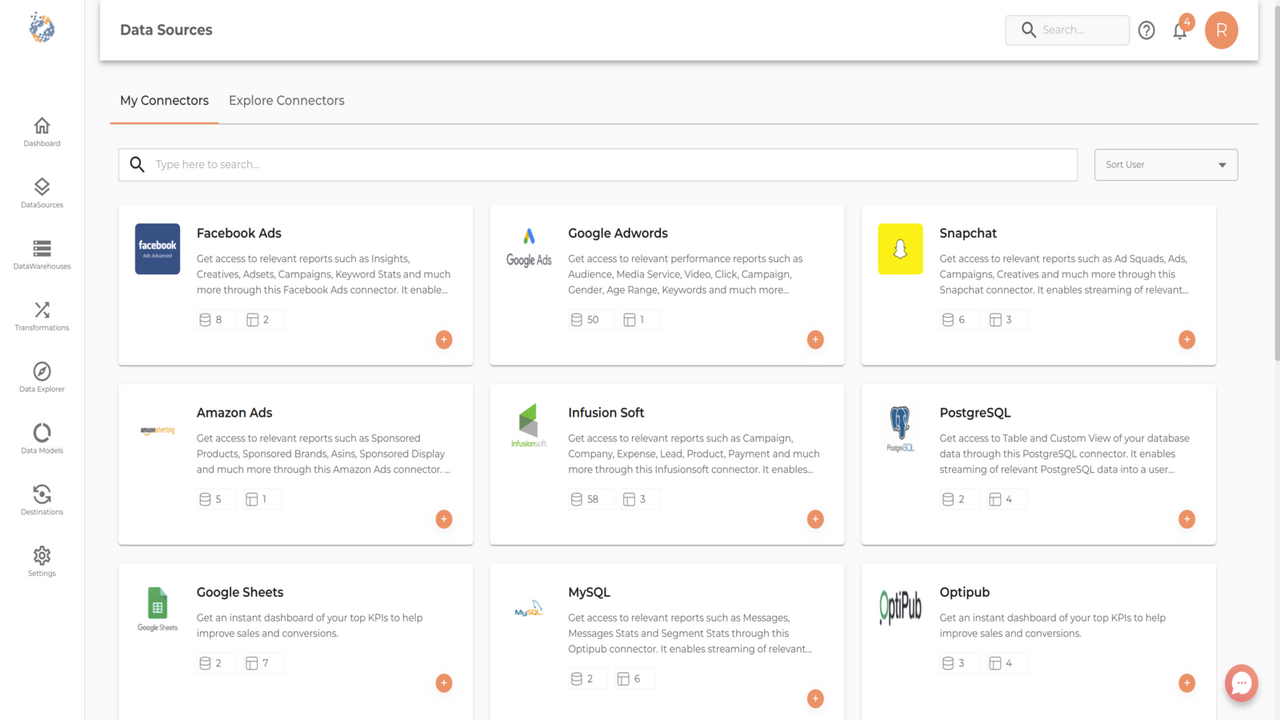Open the notifications bell
1280x720 pixels.
[1180, 30]
